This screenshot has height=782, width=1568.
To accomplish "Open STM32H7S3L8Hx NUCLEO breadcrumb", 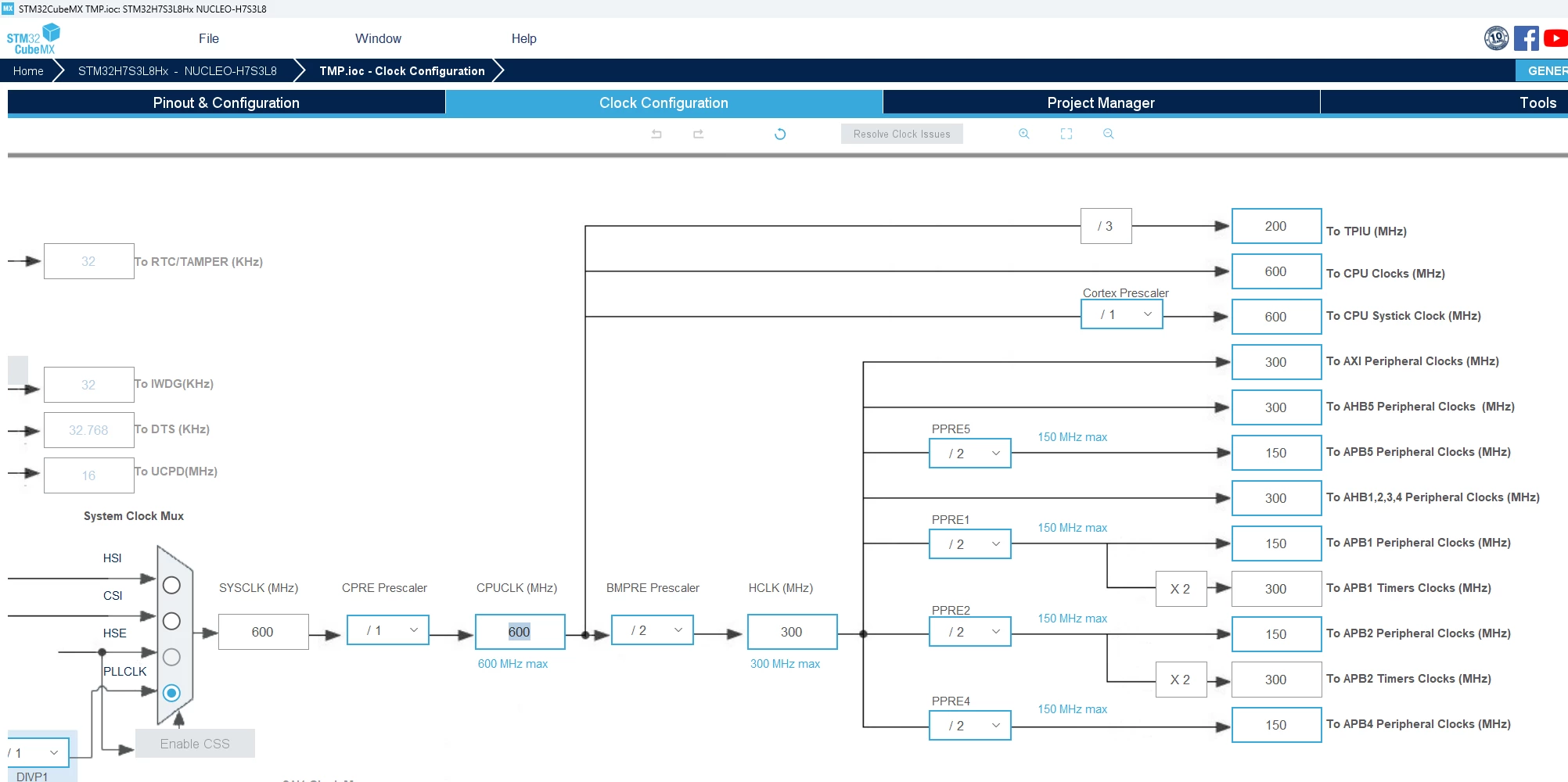I will (178, 70).
